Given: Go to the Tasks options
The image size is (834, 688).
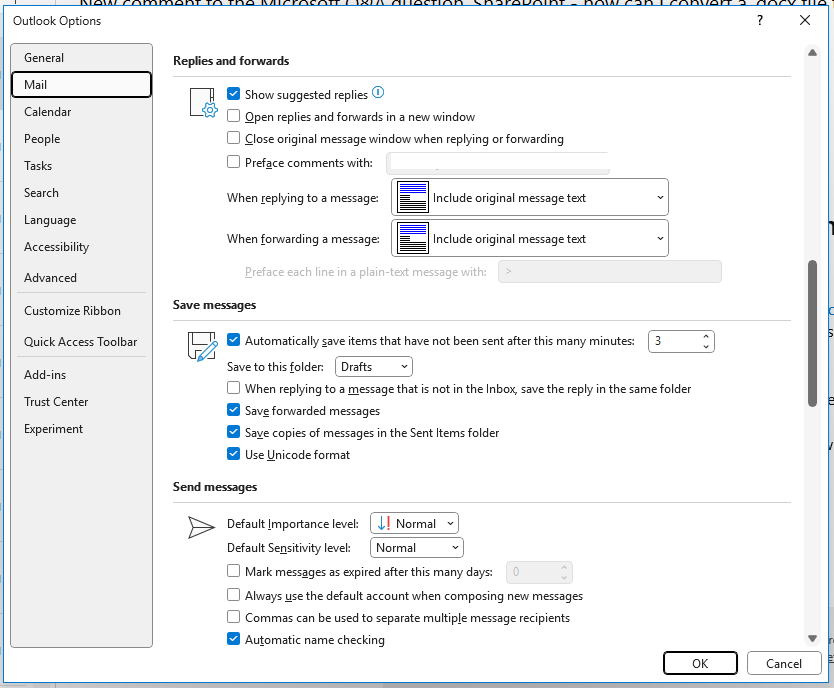Looking at the screenshot, I should [x=81, y=166].
